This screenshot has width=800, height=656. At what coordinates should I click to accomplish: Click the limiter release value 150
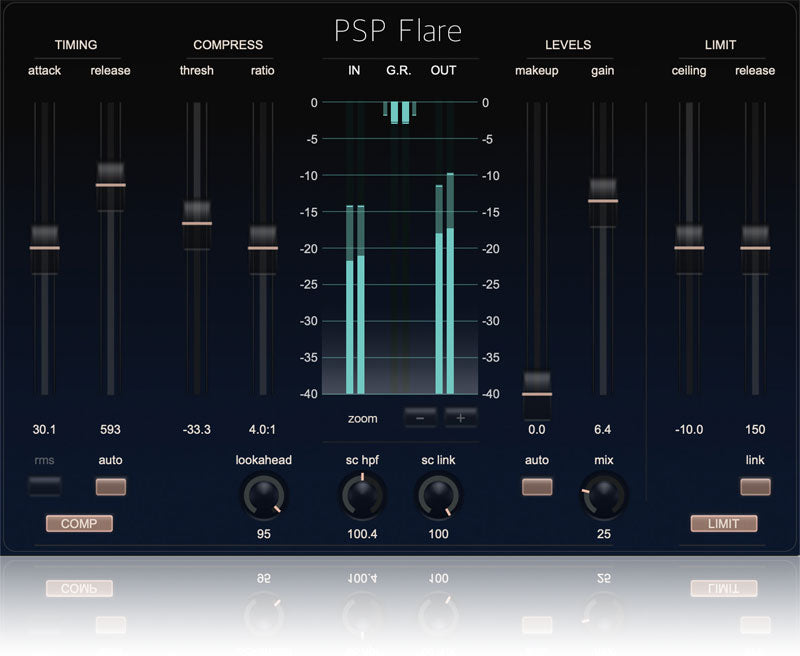[755, 430]
